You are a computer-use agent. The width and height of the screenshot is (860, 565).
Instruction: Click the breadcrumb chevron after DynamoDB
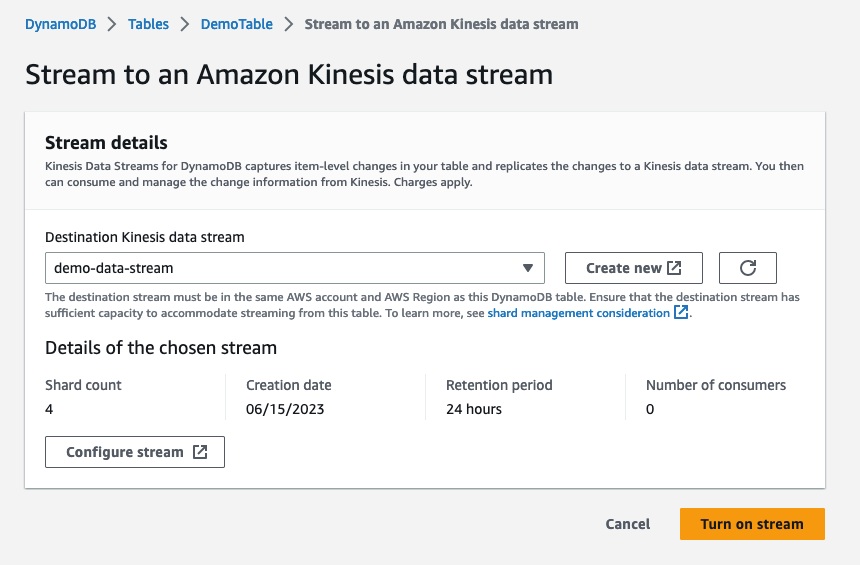(x=113, y=24)
